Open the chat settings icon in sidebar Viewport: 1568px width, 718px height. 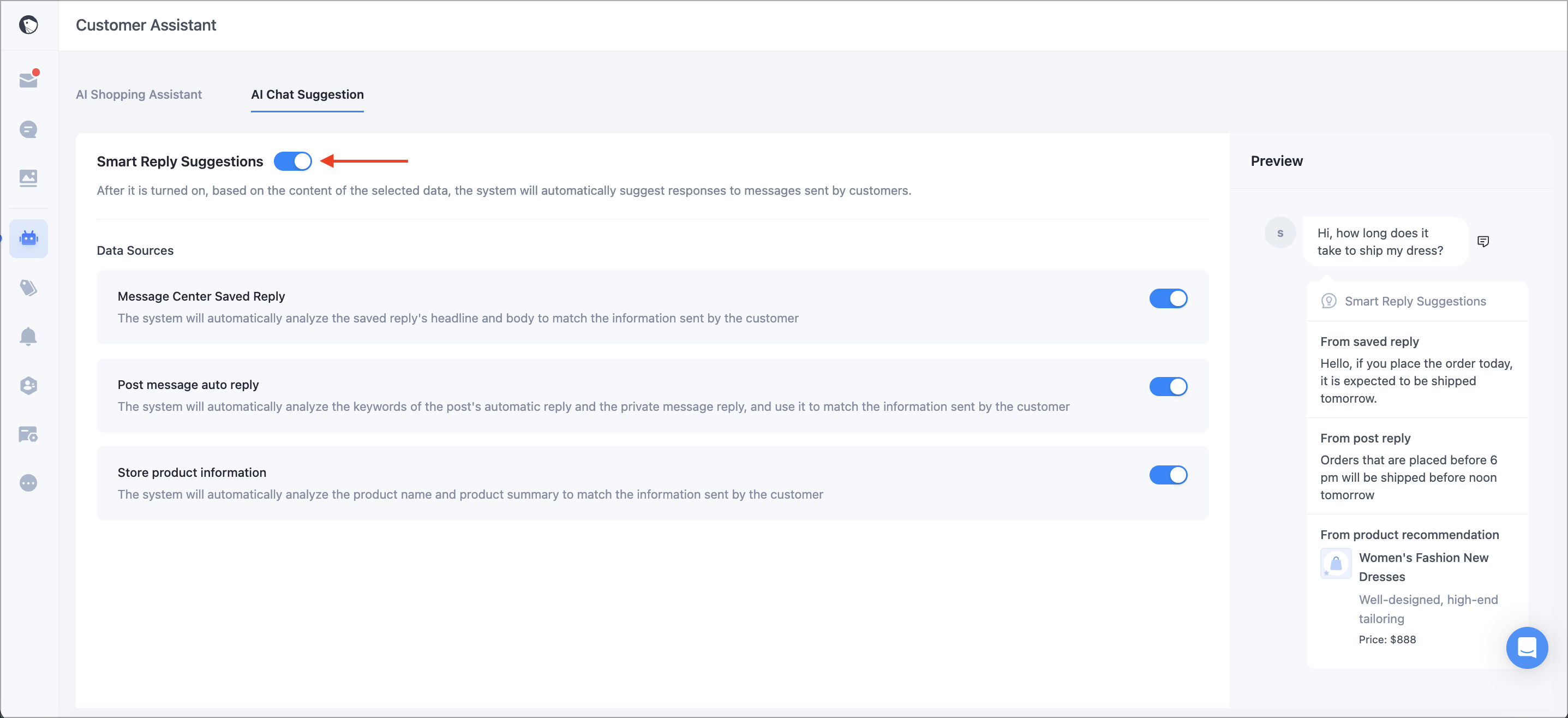click(28, 434)
